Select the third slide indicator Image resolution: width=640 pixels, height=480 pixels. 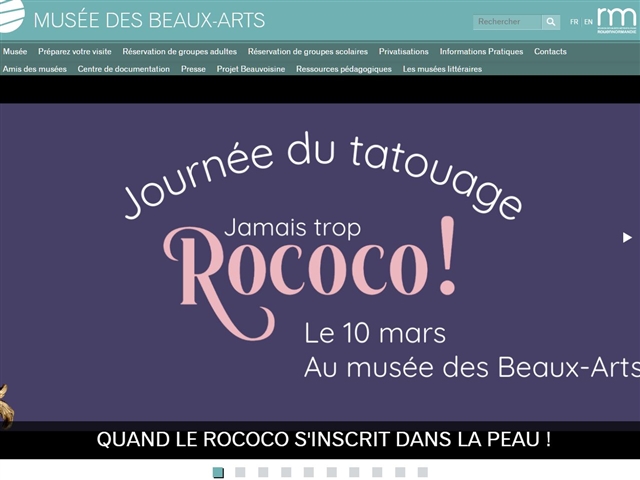pyautogui.click(x=263, y=472)
